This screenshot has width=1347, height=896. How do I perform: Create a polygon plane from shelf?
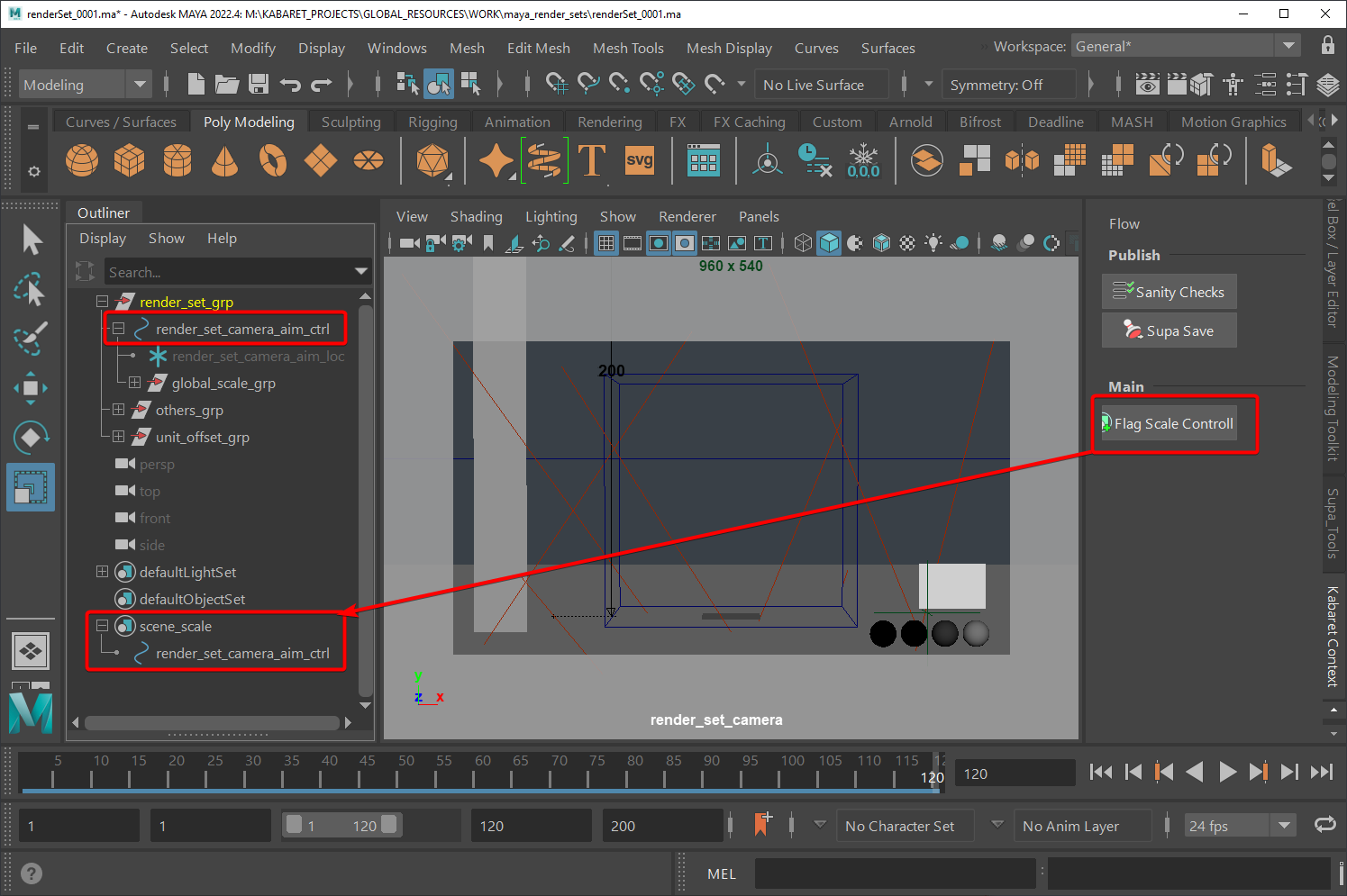[320, 161]
